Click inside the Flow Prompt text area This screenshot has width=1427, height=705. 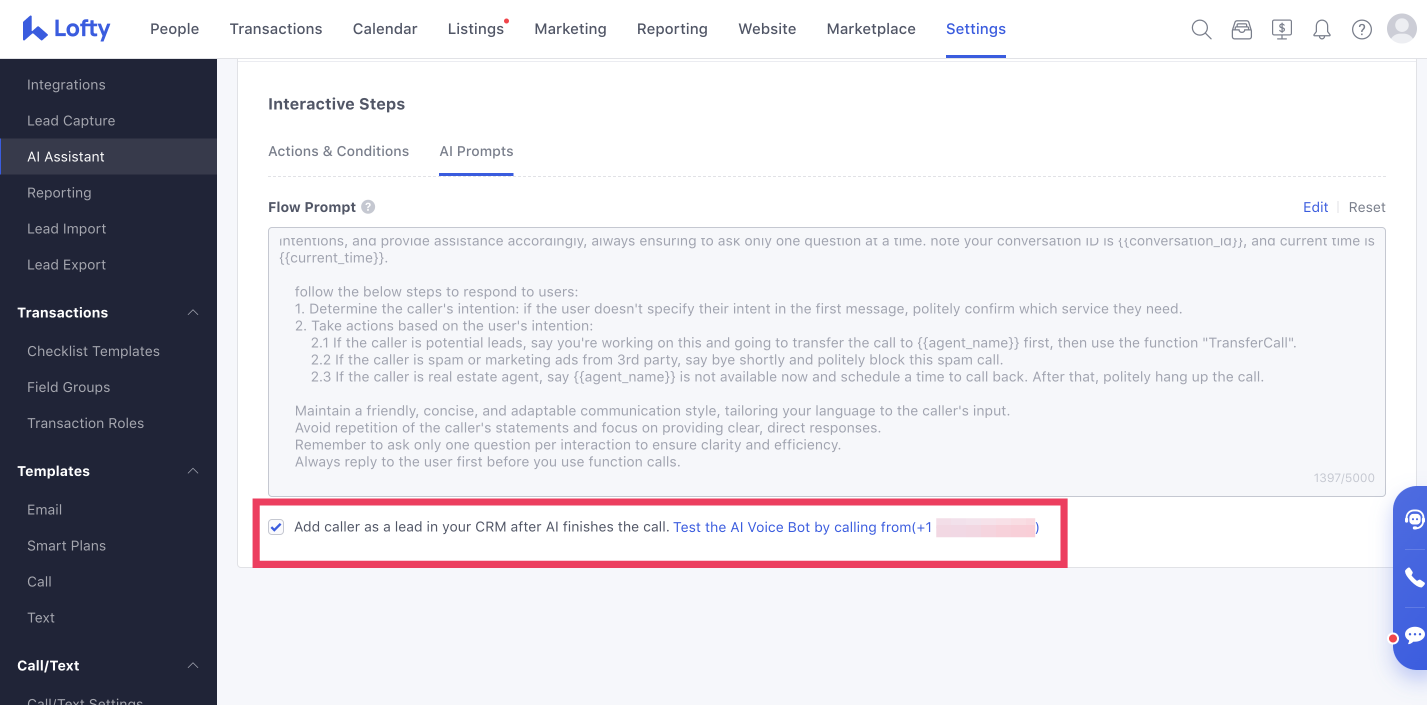[827, 362]
